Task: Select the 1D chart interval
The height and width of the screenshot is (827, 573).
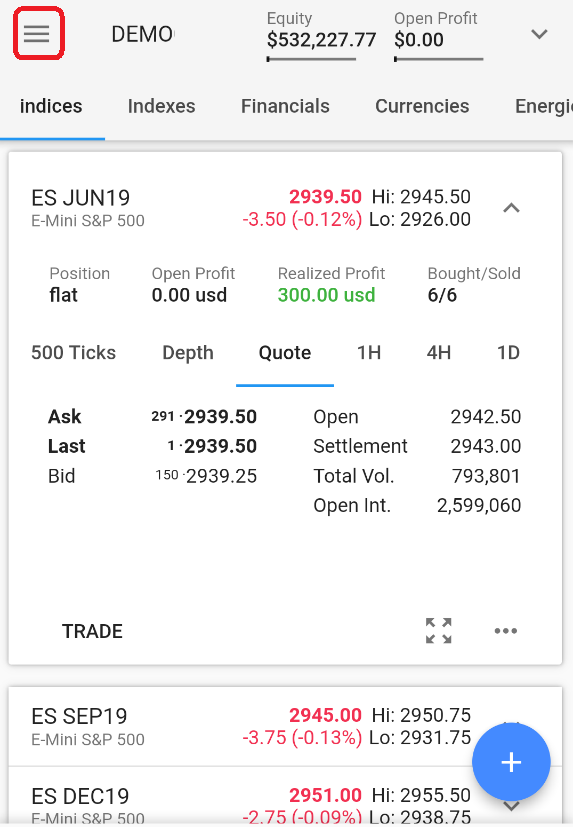Action: tap(508, 352)
